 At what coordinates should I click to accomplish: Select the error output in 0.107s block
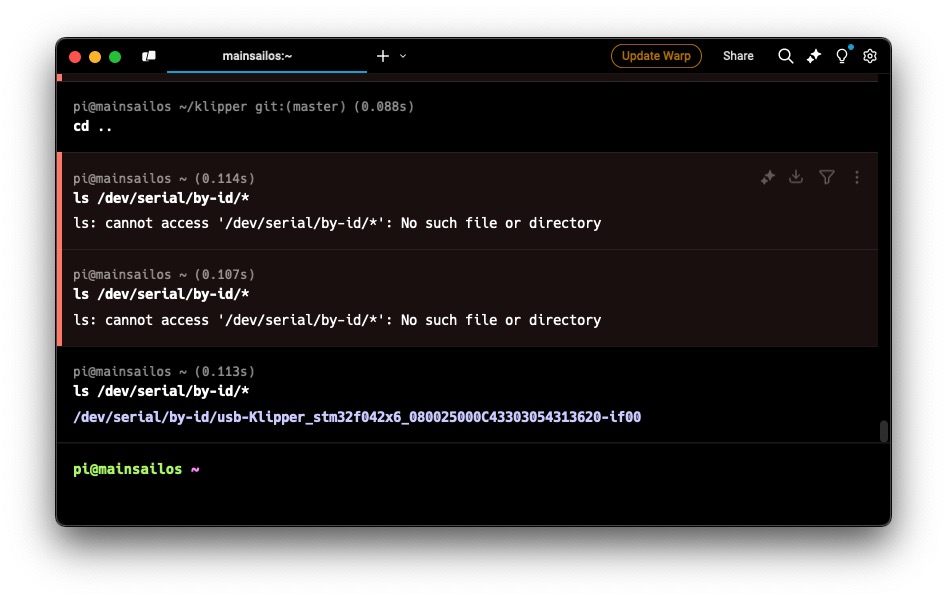pos(337,320)
